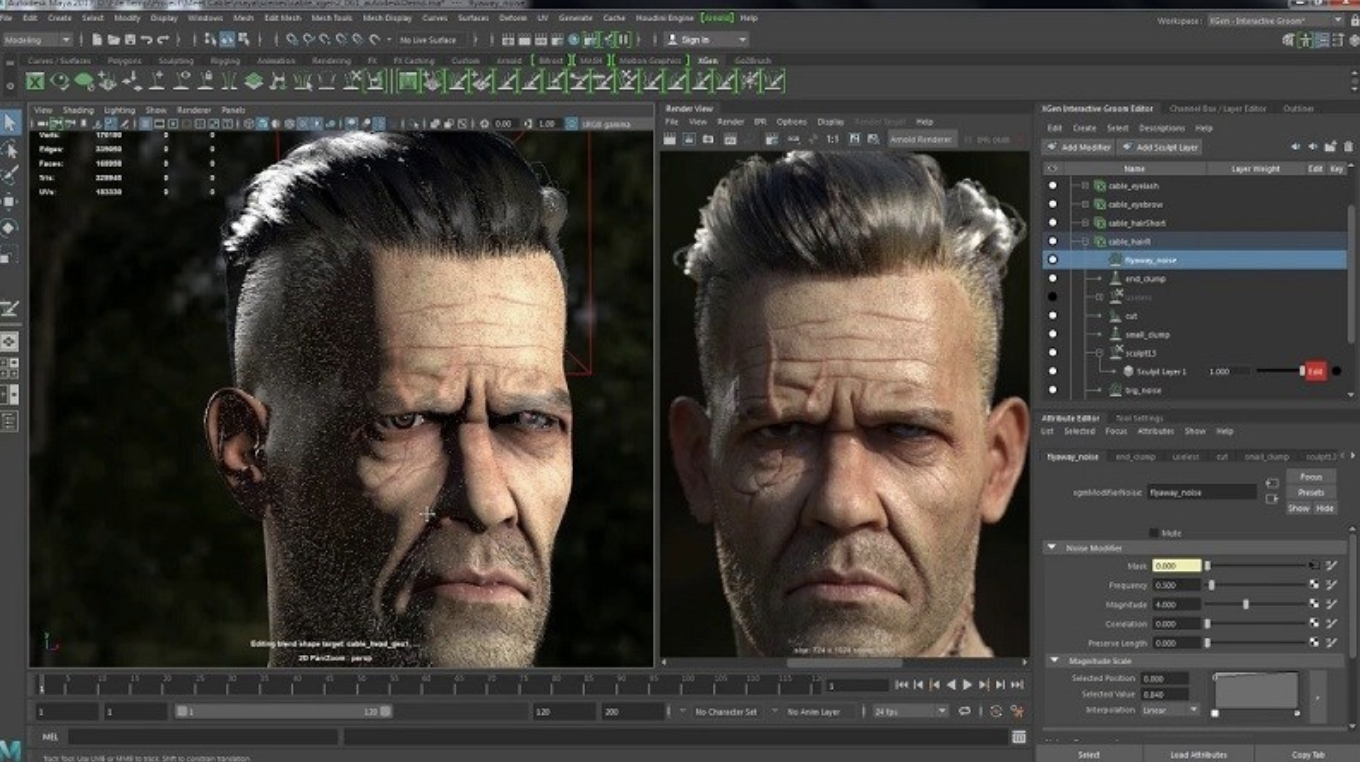The image size is (1360, 762).
Task: Click the green layered plane shelf icon
Action: click(253, 81)
